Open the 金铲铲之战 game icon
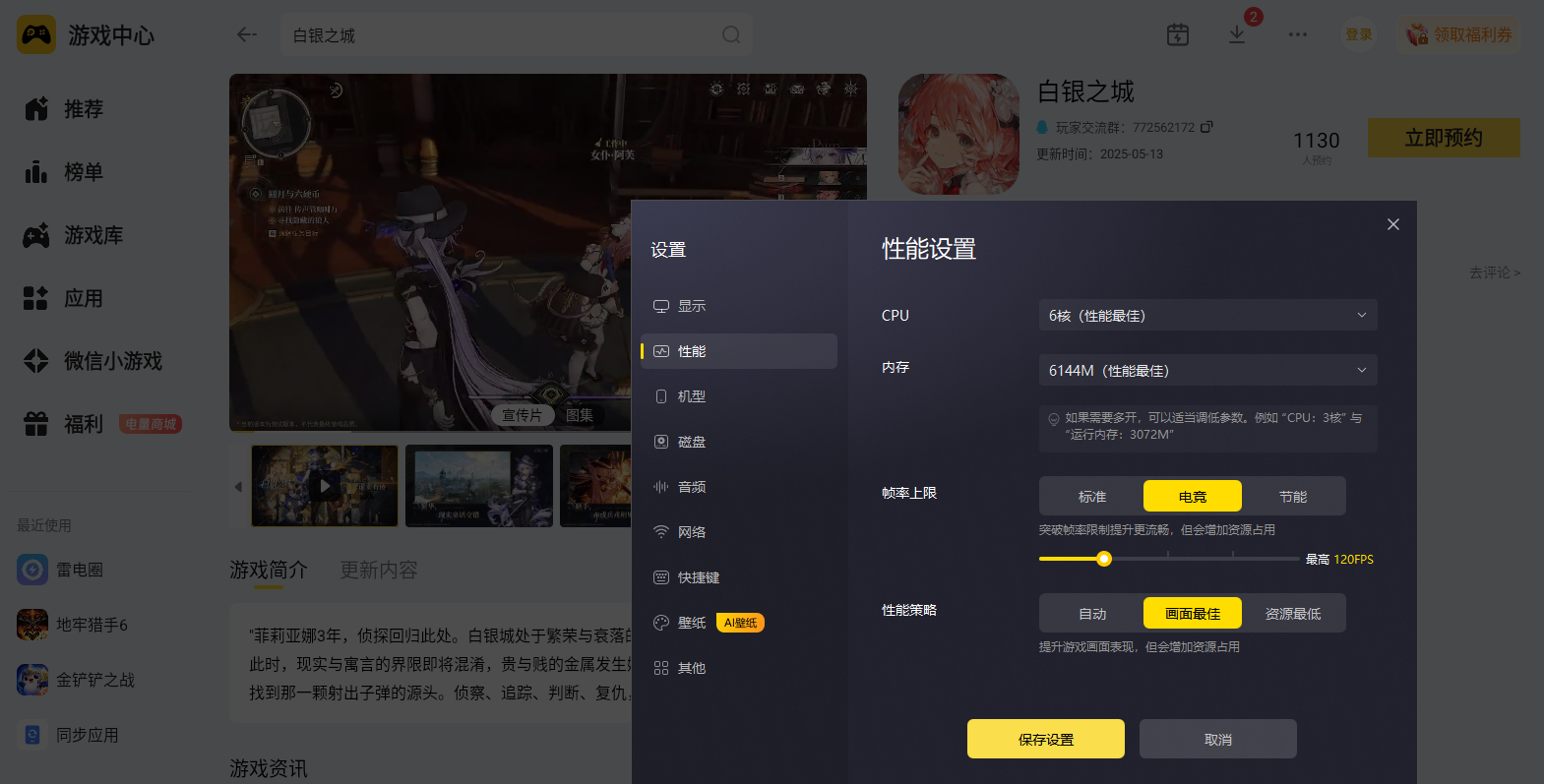 pos(32,680)
